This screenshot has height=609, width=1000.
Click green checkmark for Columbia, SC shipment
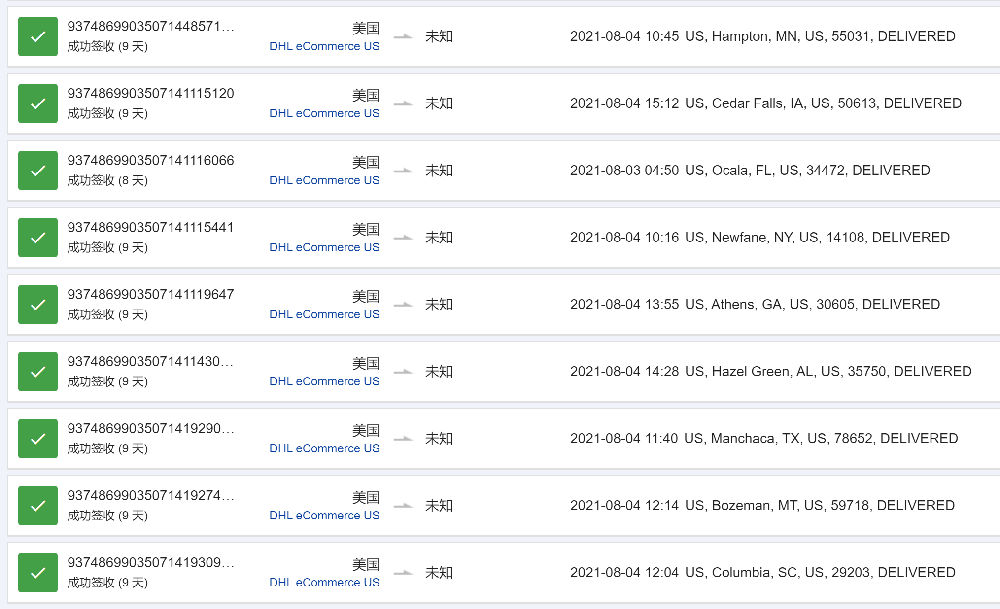click(x=38, y=572)
